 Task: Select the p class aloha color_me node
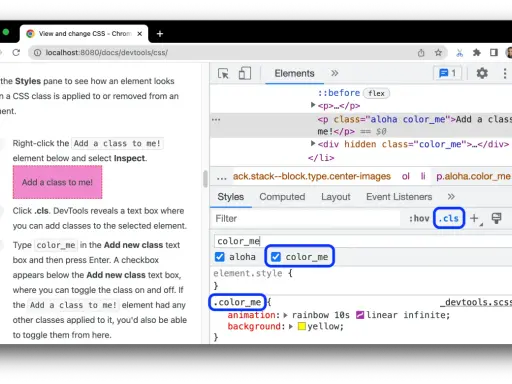click(361, 125)
